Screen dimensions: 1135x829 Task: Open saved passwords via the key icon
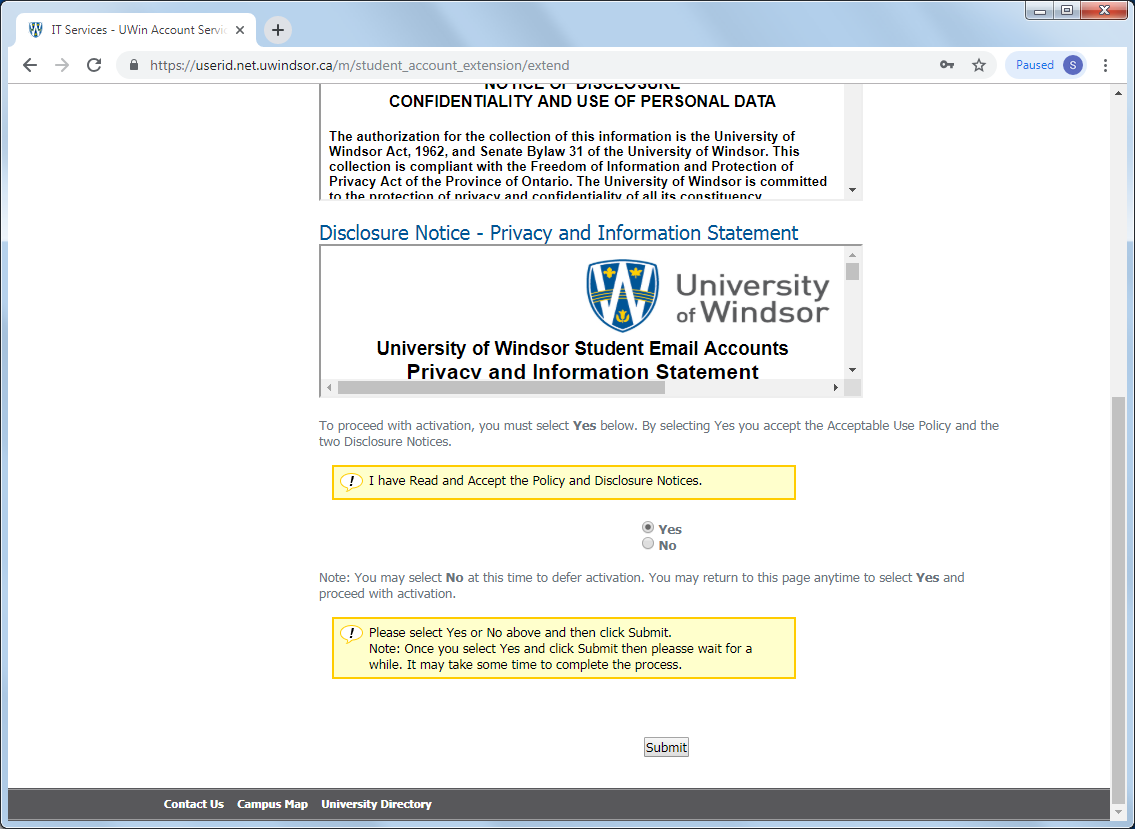[946, 64]
